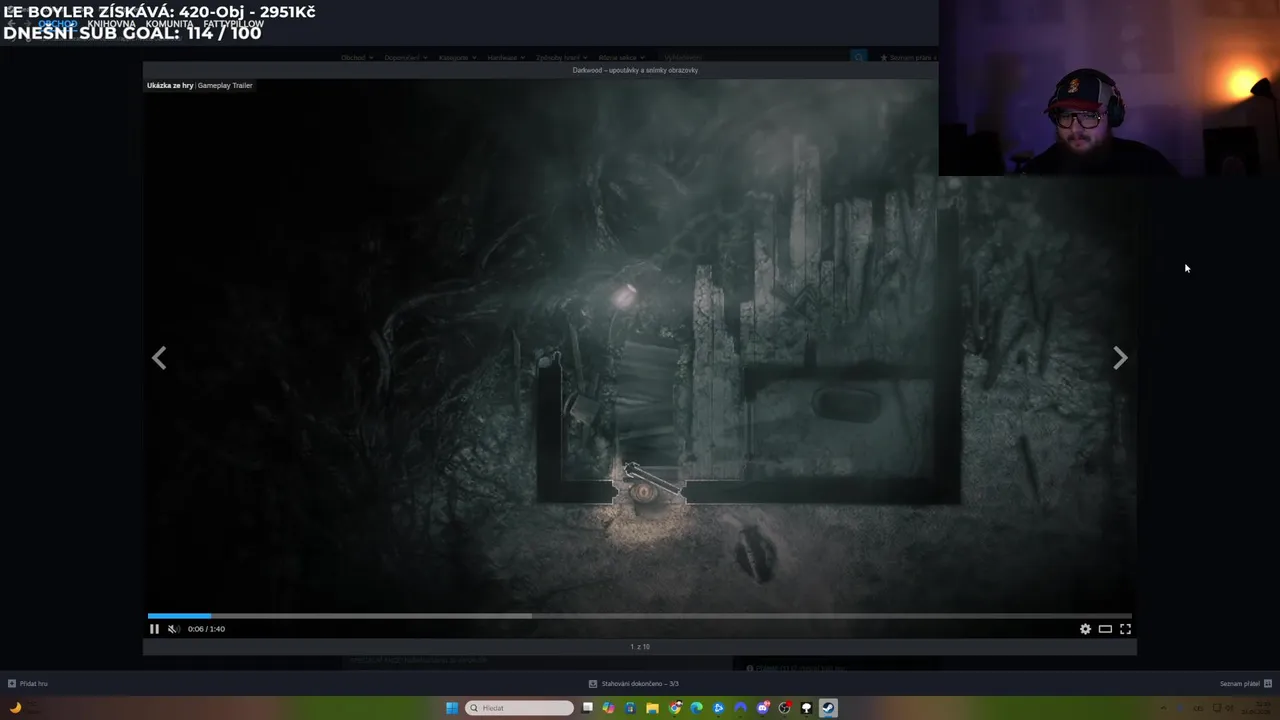Open Microsoft Edge taskbar icon

[x=697, y=708]
